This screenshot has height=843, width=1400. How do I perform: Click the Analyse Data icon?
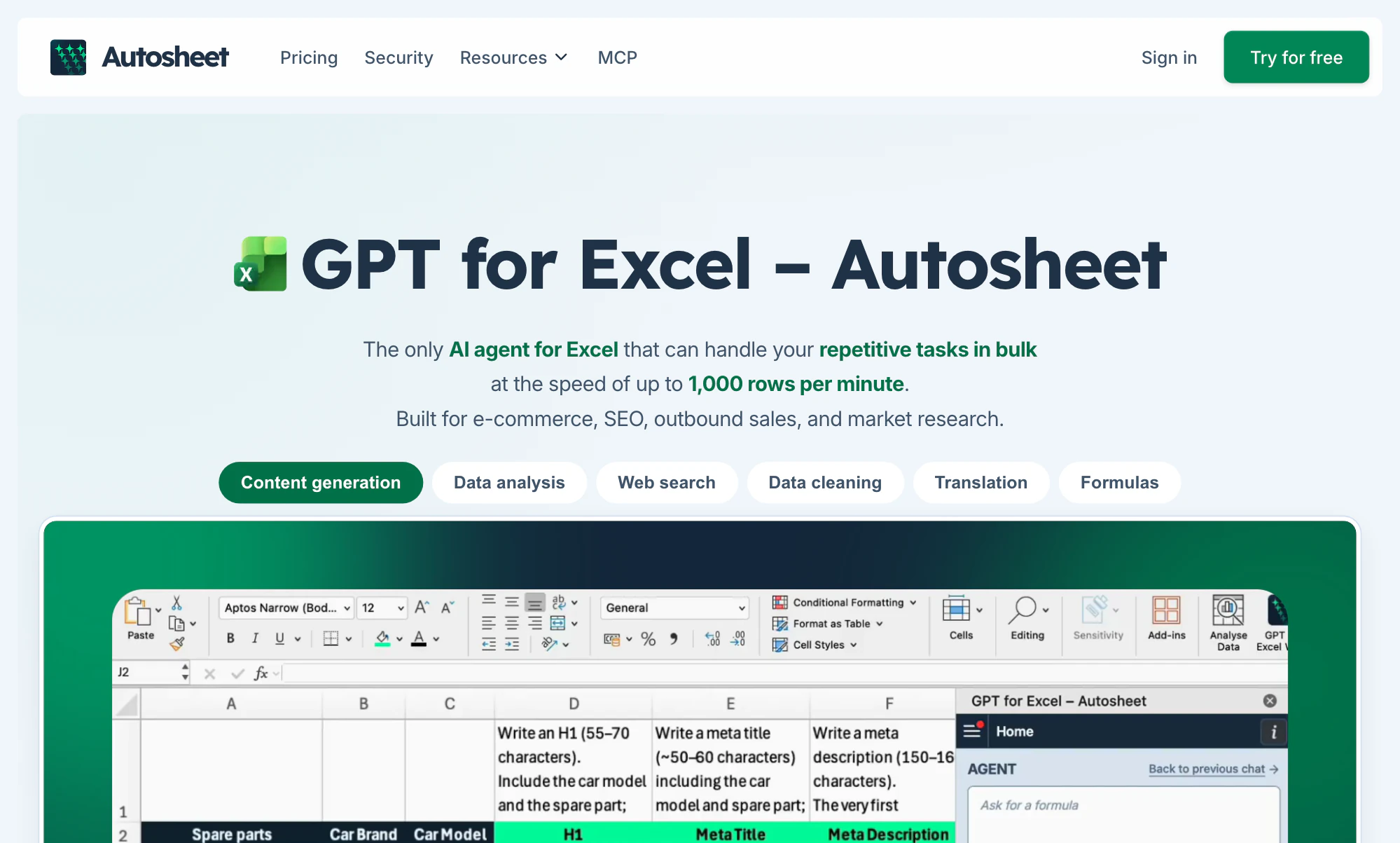[x=1228, y=610]
